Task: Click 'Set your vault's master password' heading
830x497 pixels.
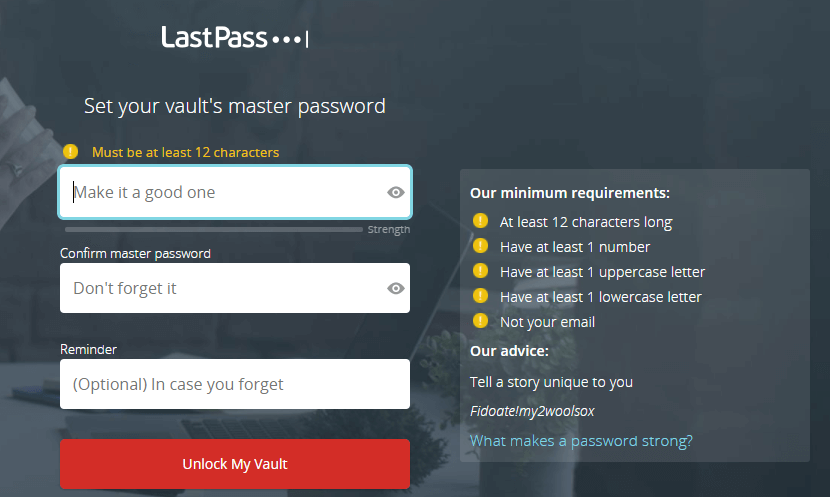Action: click(235, 106)
